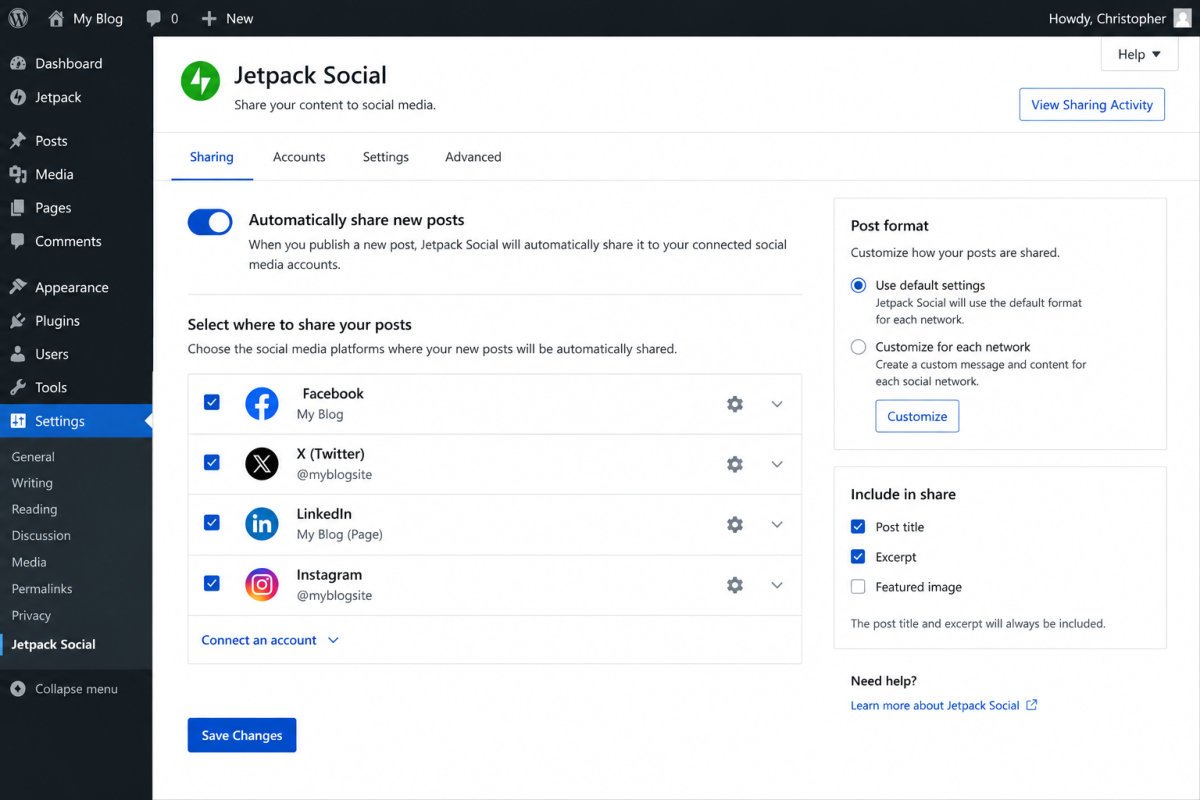Open the comments bubble icon in admin bar
The image size is (1200, 800).
point(153,18)
